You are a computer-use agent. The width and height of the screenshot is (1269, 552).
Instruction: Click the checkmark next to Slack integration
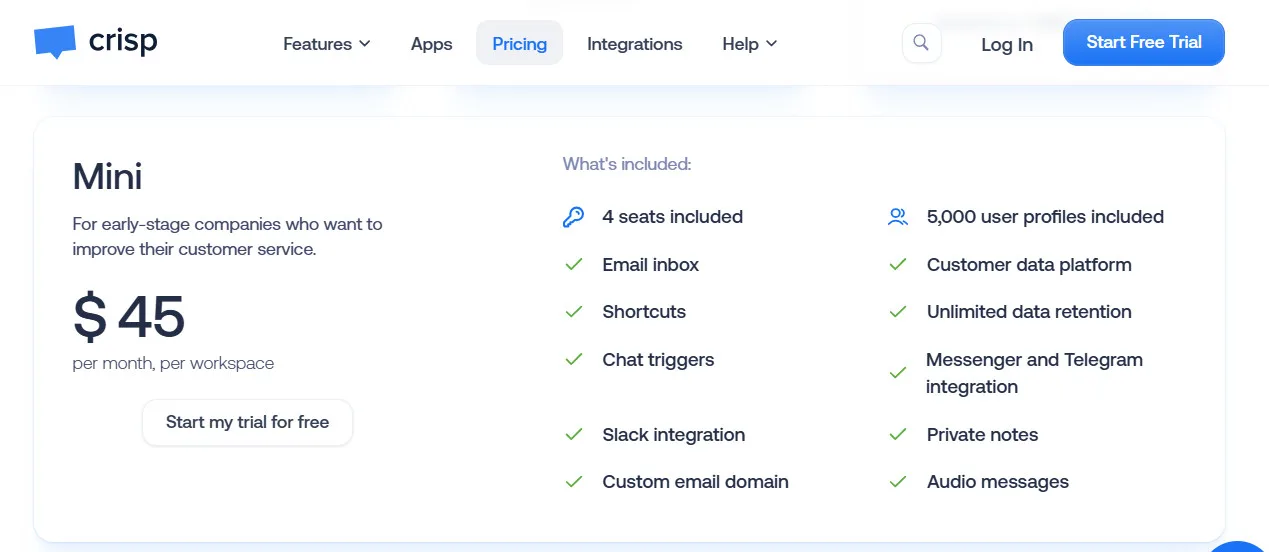click(574, 435)
